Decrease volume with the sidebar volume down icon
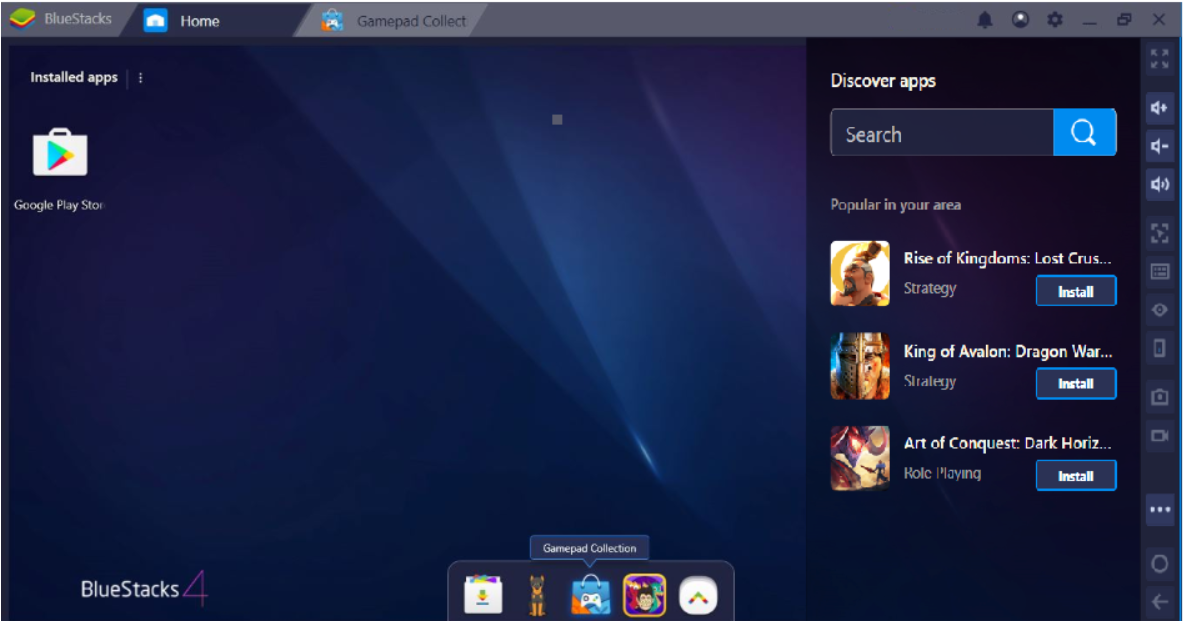Screen dimensions: 1183x621 pyautogui.click(x=1160, y=146)
